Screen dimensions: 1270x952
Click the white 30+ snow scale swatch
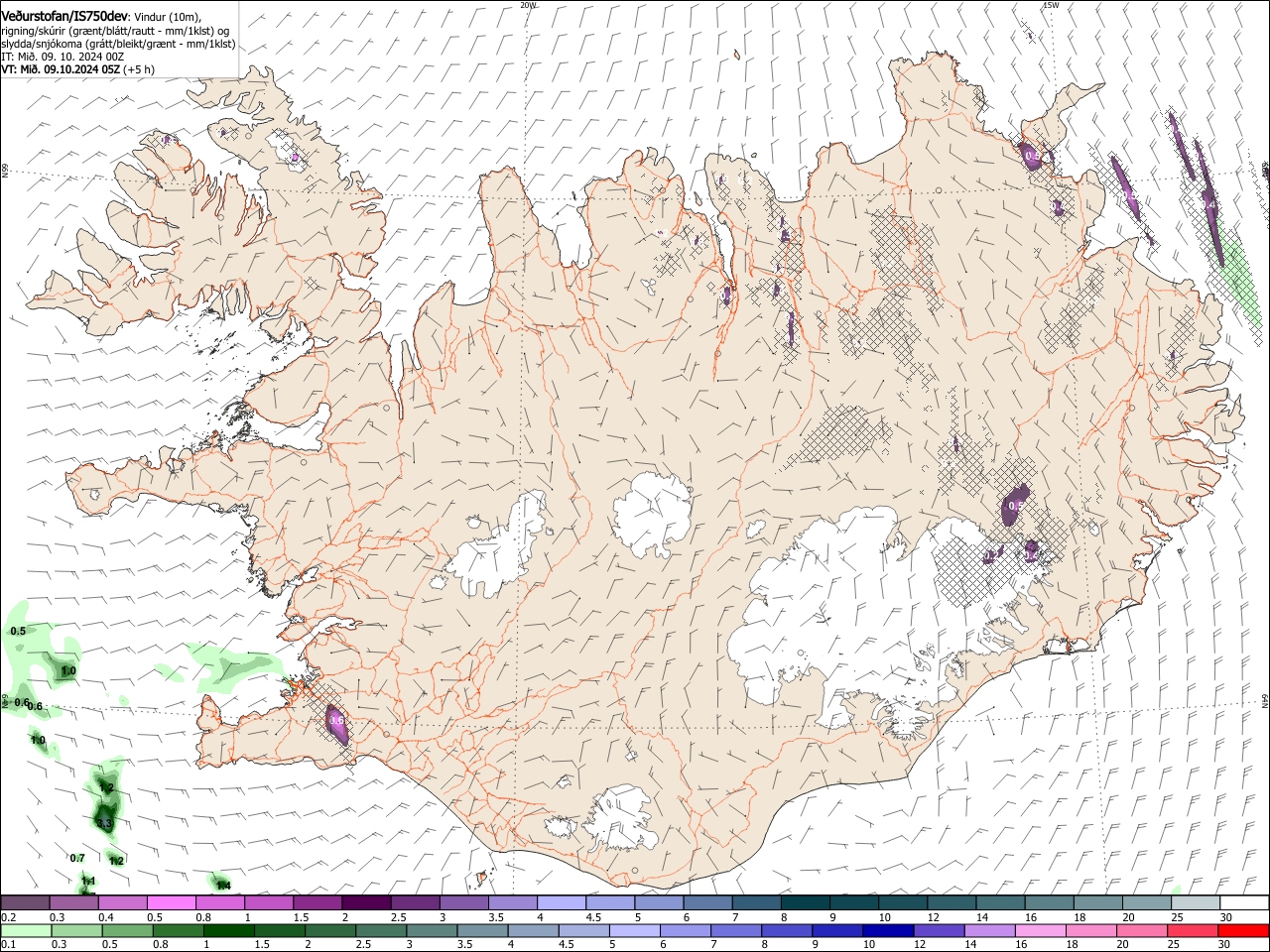1244,902
